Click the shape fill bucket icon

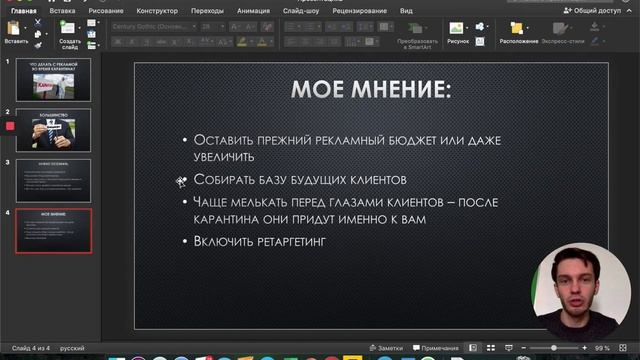(x=595, y=27)
